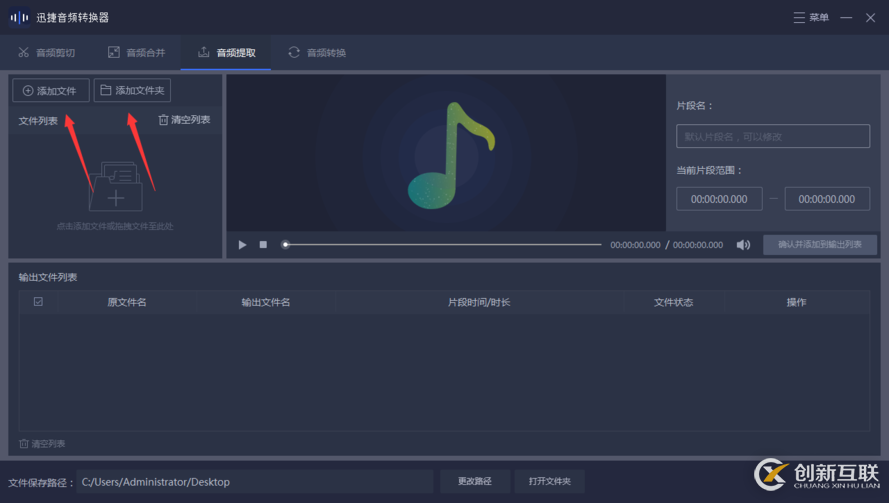Click the 原文件名 column header
The image size is (889, 503).
(x=127, y=302)
